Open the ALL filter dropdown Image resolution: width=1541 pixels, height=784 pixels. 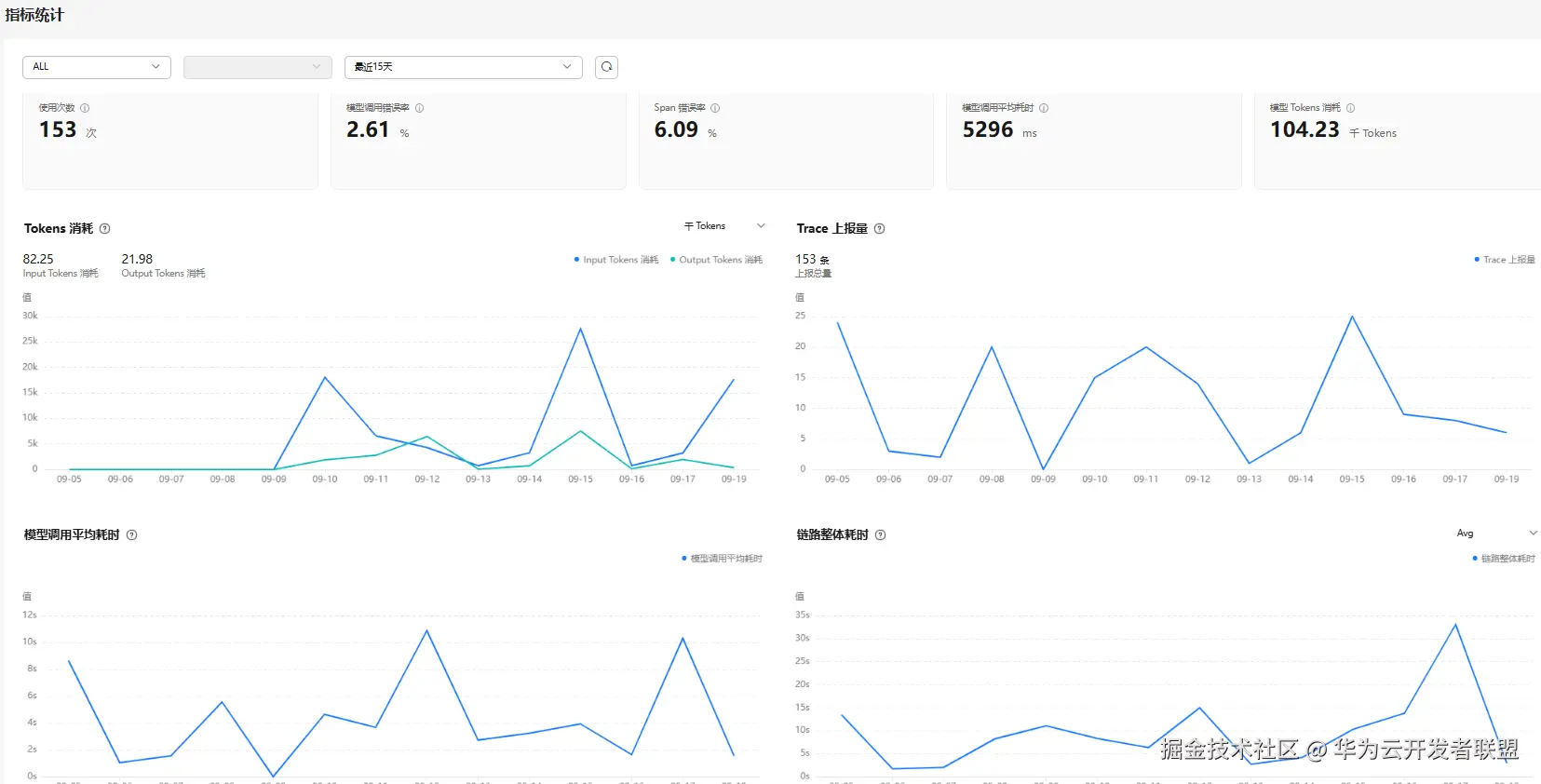(x=97, y=67)
